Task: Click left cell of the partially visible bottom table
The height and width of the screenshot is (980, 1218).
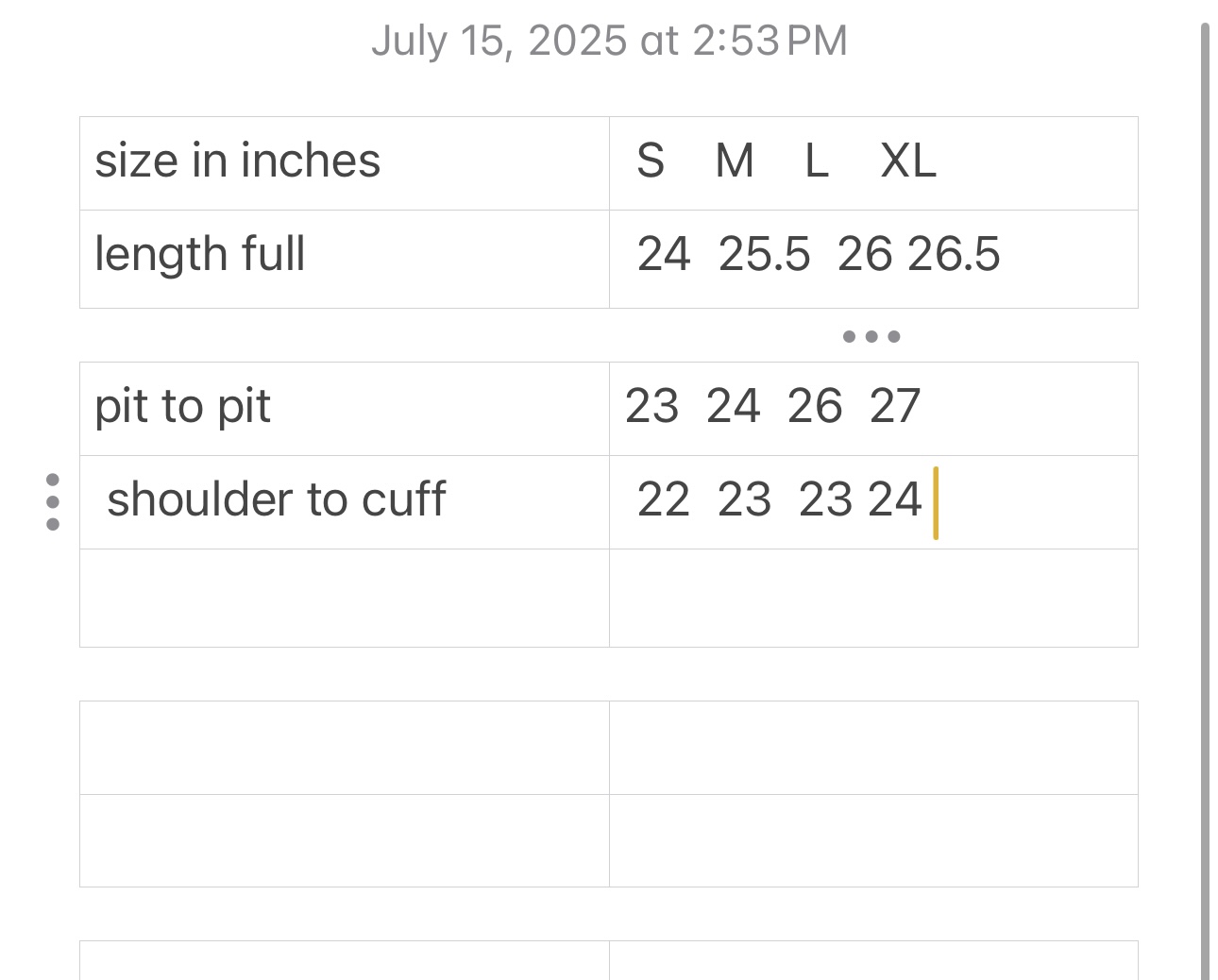Action: pos(344,961)
